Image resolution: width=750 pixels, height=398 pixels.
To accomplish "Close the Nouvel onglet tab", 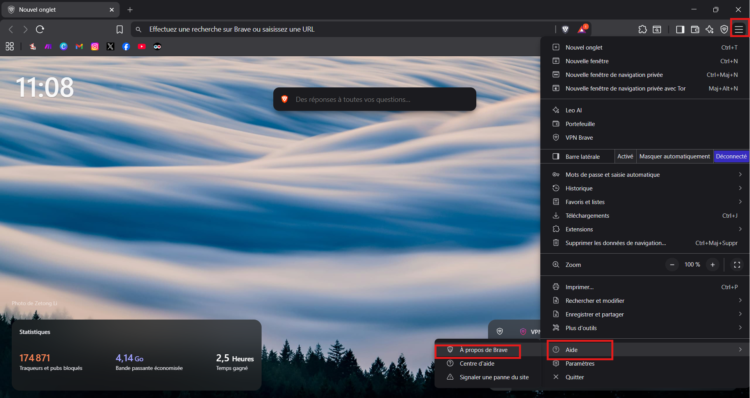I will pos(111,10).
